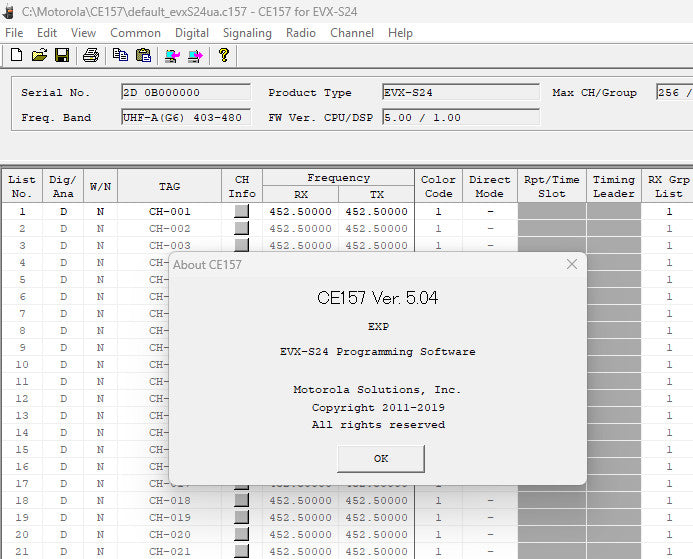Open the Edit menu
The image size is (693, 559).
pyautogui.click(x=47, y=33)
